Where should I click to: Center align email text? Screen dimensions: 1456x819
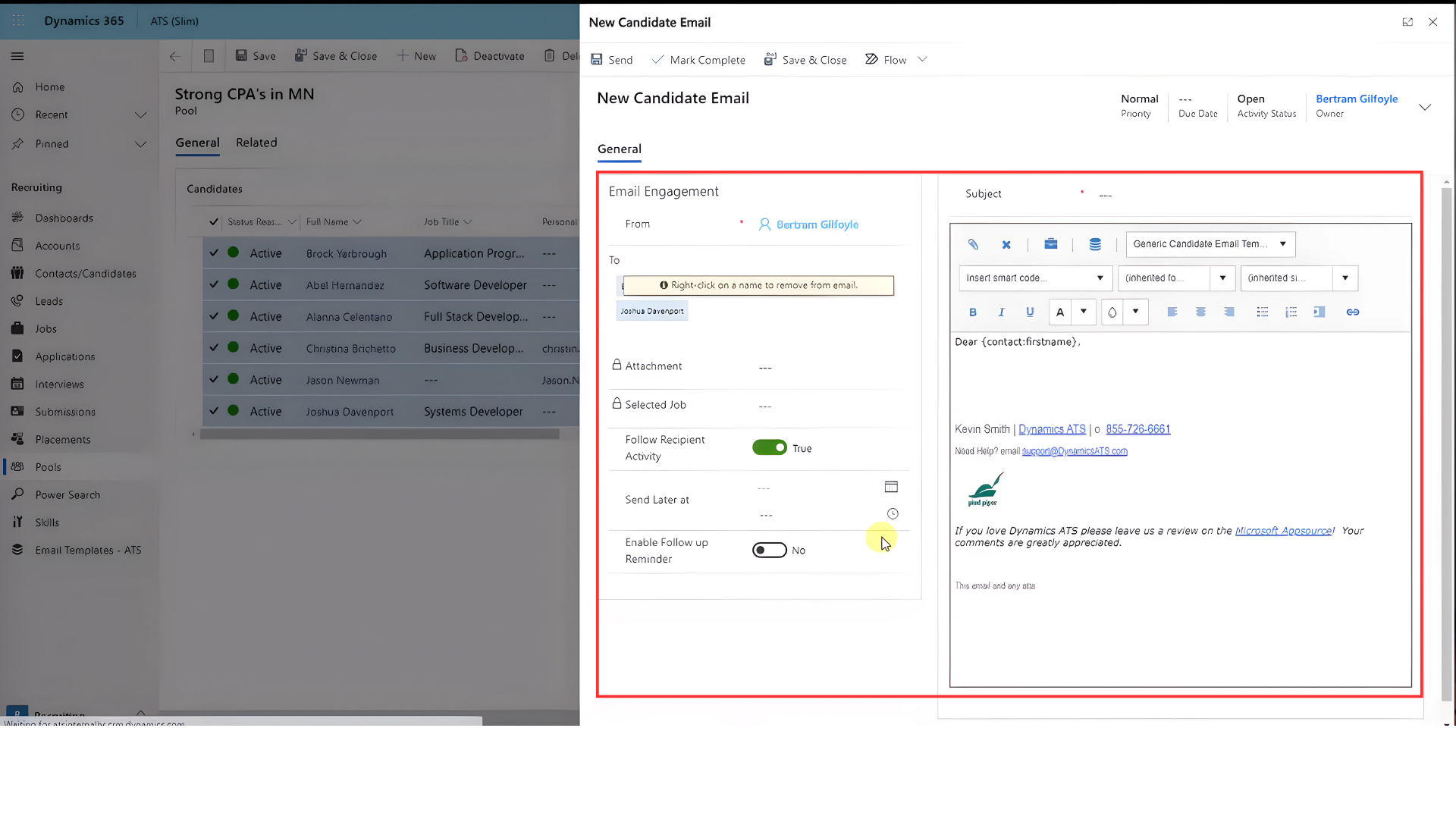point(1200,312)
